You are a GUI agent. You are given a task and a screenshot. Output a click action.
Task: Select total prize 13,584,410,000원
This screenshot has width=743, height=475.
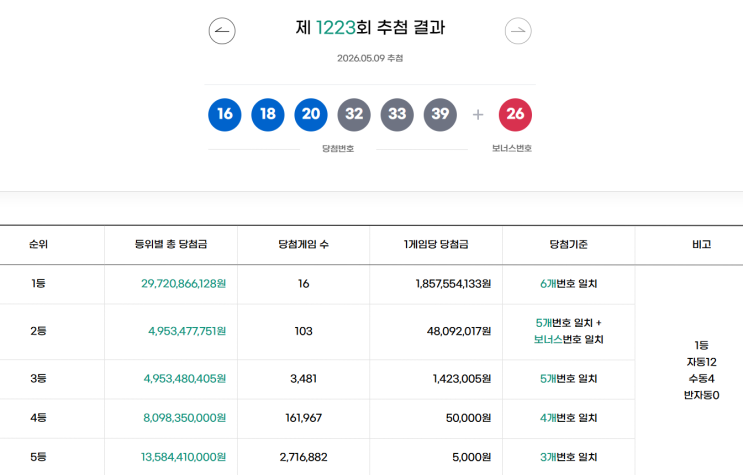pos(183,457)
